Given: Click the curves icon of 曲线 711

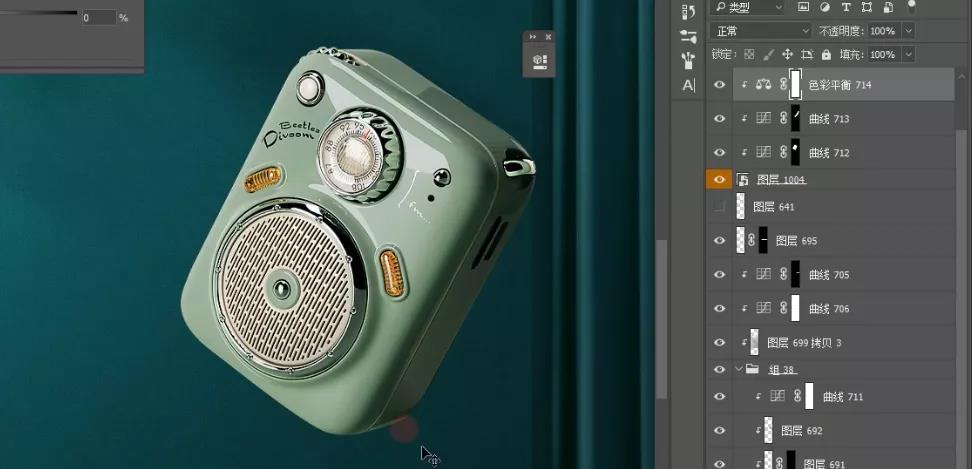Looking at the screenshot, I should click(777, 397).
